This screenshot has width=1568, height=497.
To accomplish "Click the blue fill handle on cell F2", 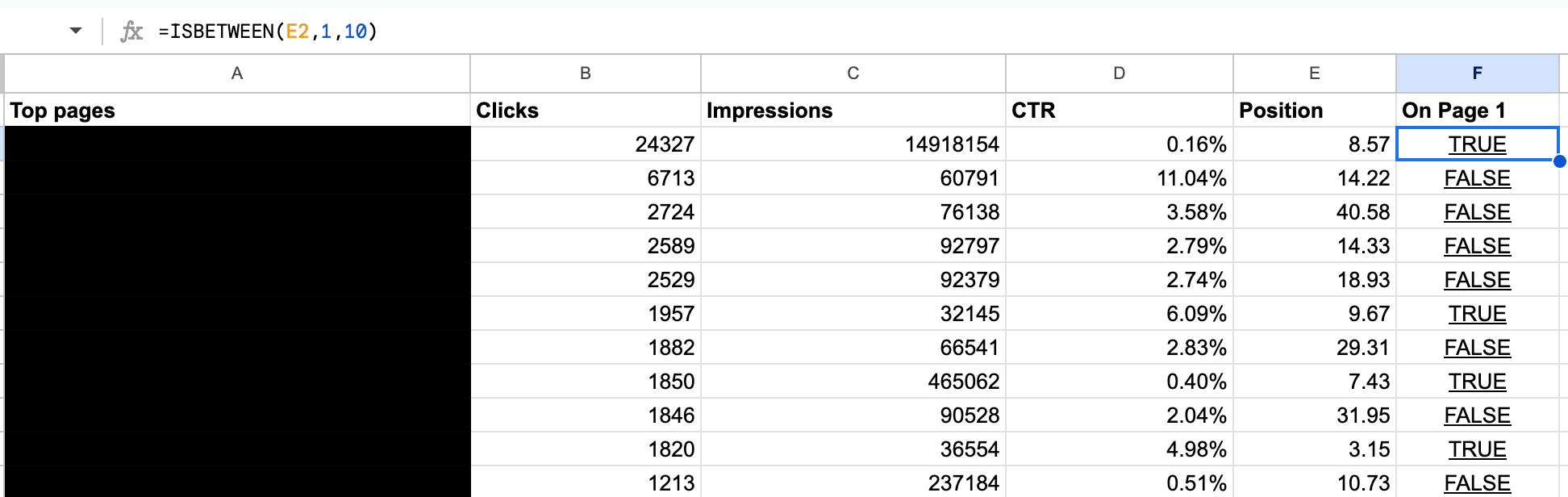I will pyautogui.click(x=1558, y=161).
